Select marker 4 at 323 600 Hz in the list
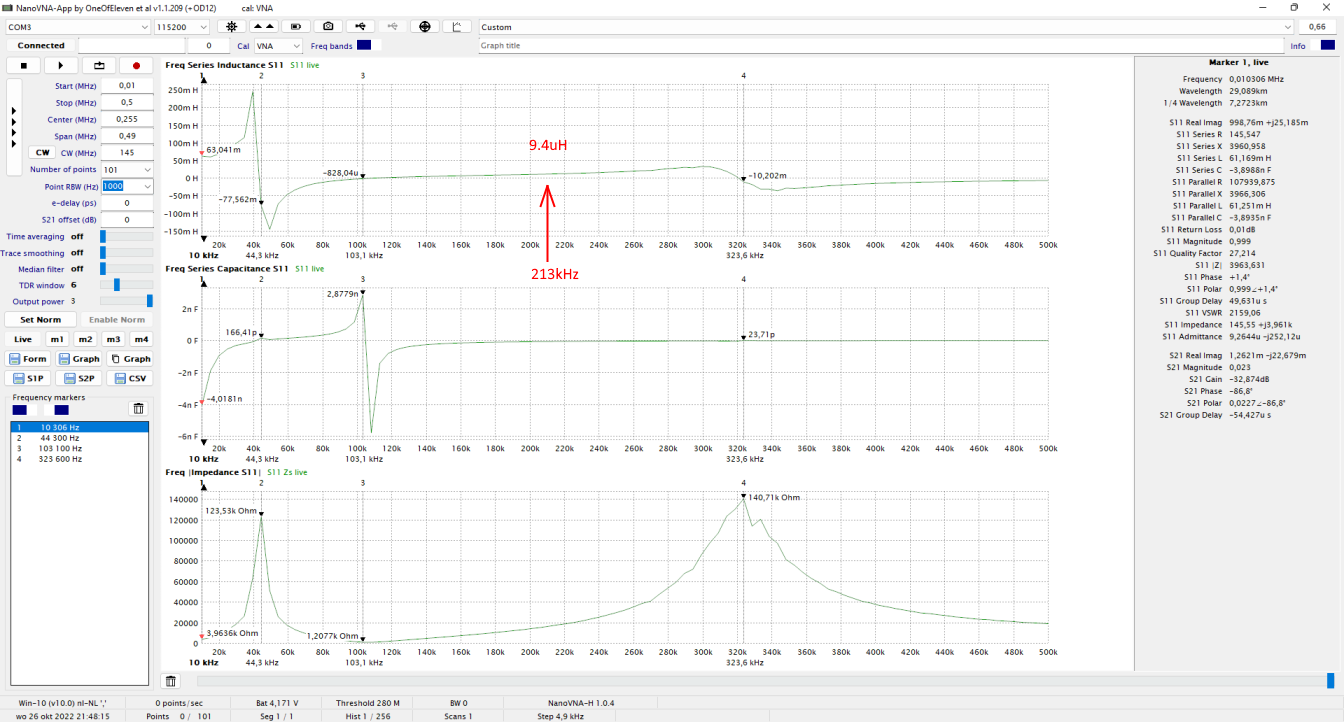Image resolution: width=1344 pixels, height=722 pixels. [x=79, y=459]
